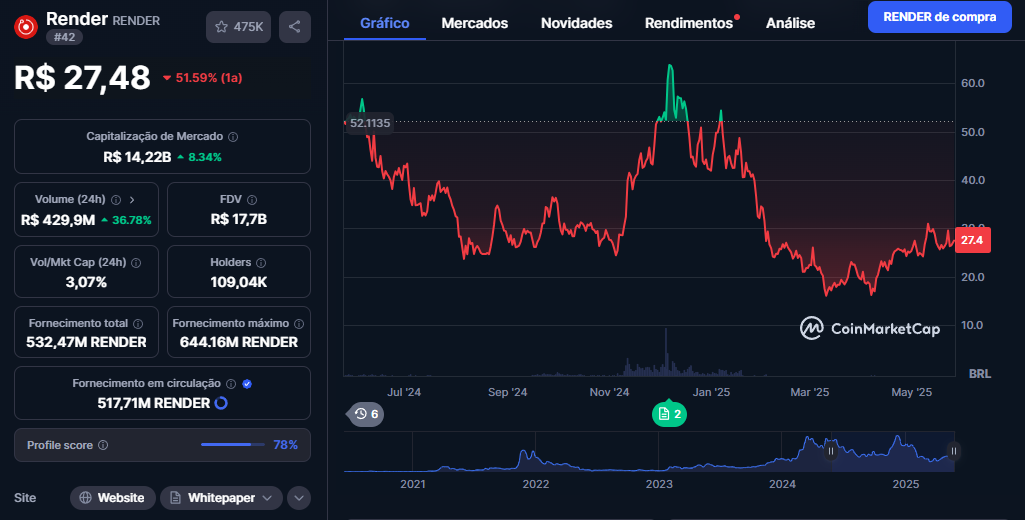Open Profile score info icon

coord(103,445)
